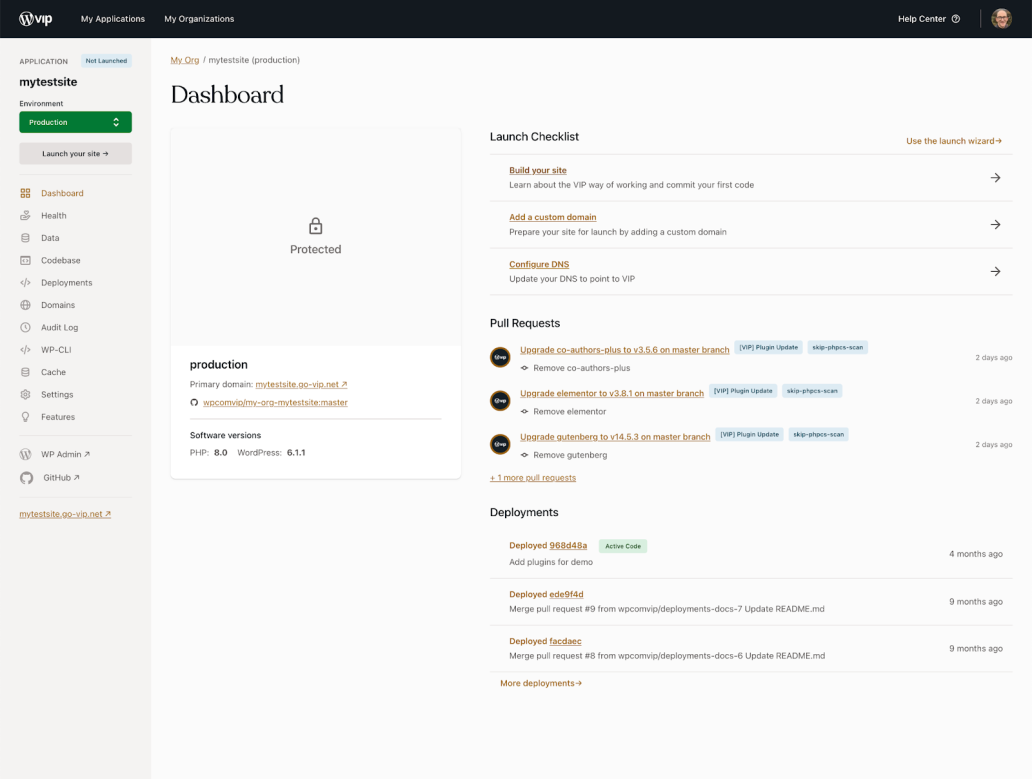Screen dimensions: 1032x779
Task: Open sidebar mytestsite.go-vip.net link at bottom
Action: pos(65,514)
